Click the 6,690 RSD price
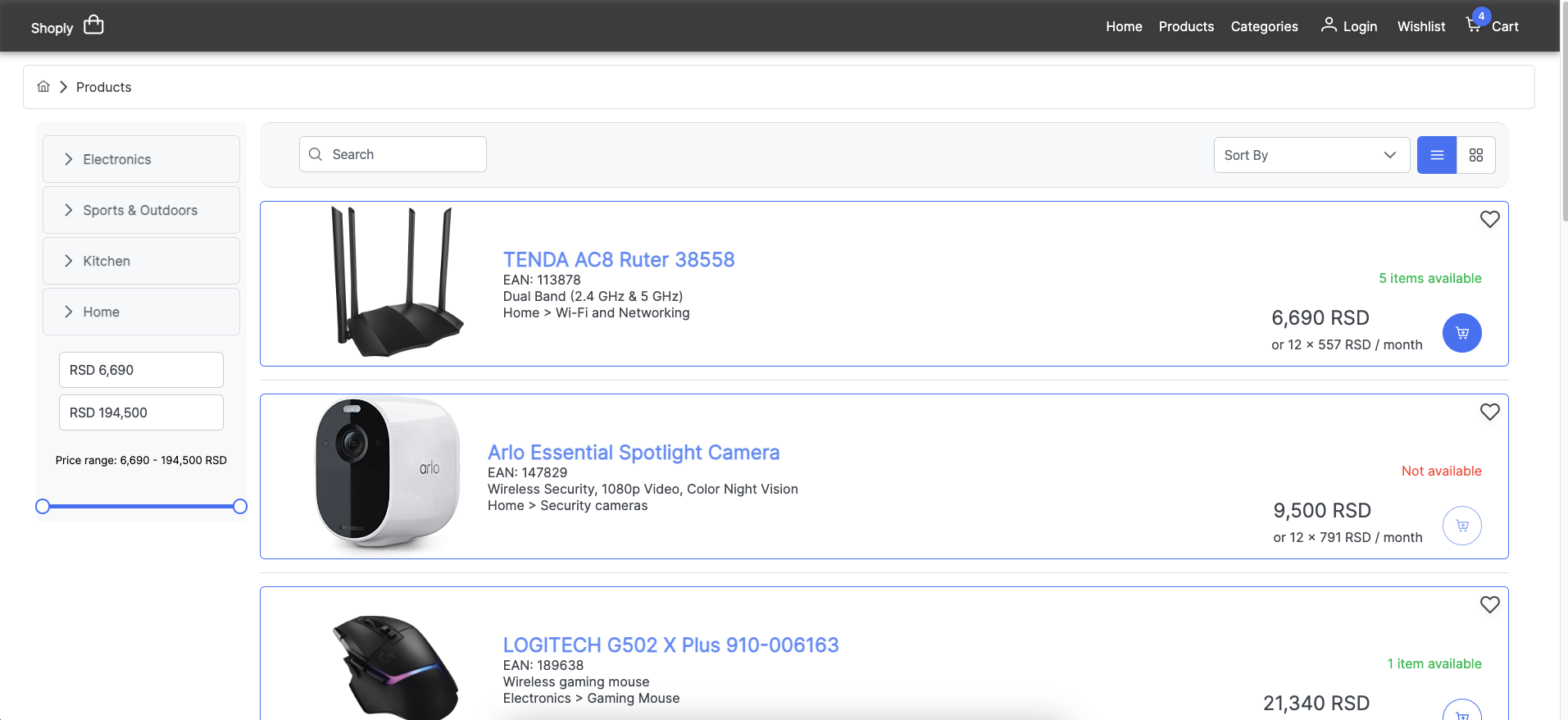Viewport: 1568px width, 720px height. coord(1320,317)
